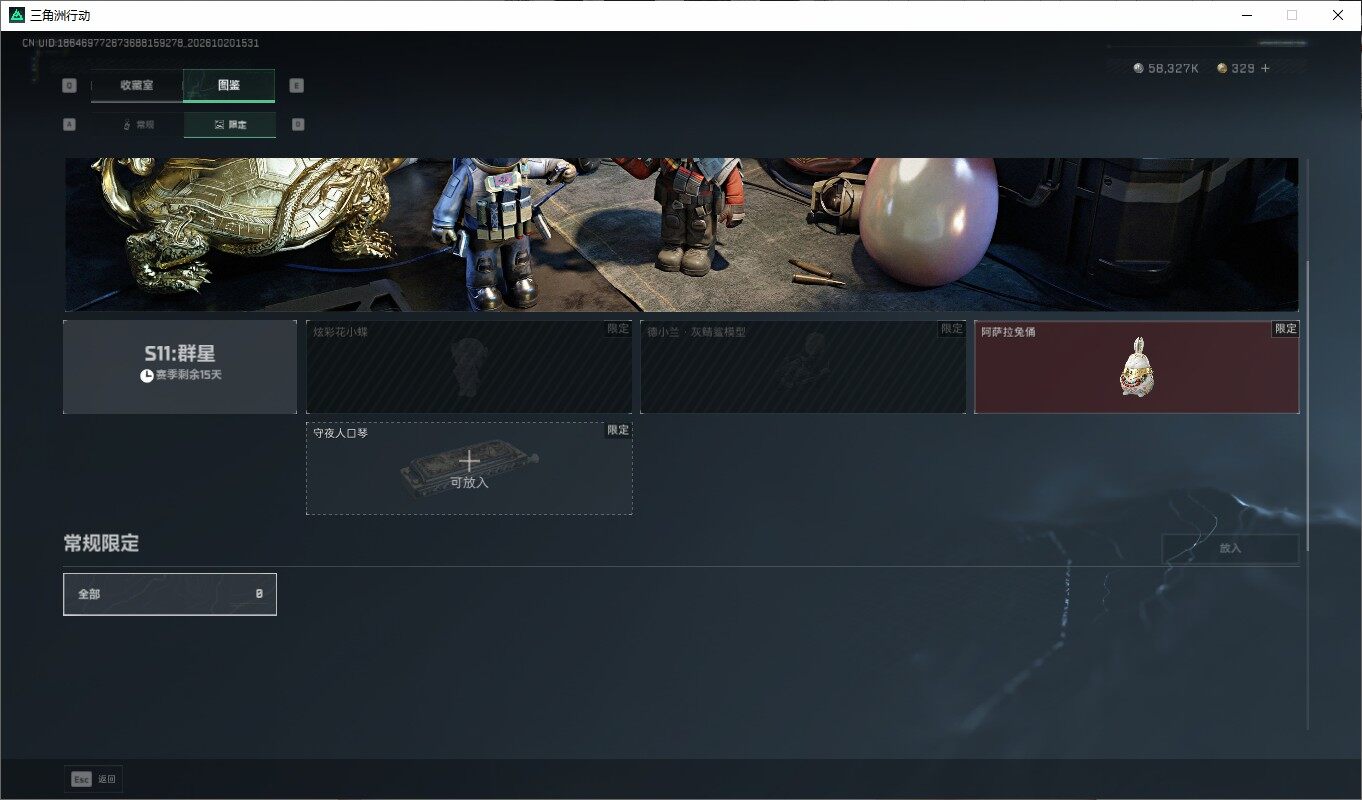Click the CN UID text
The width and height of the screenshot is (1362, 800).
tap(141, 43)
